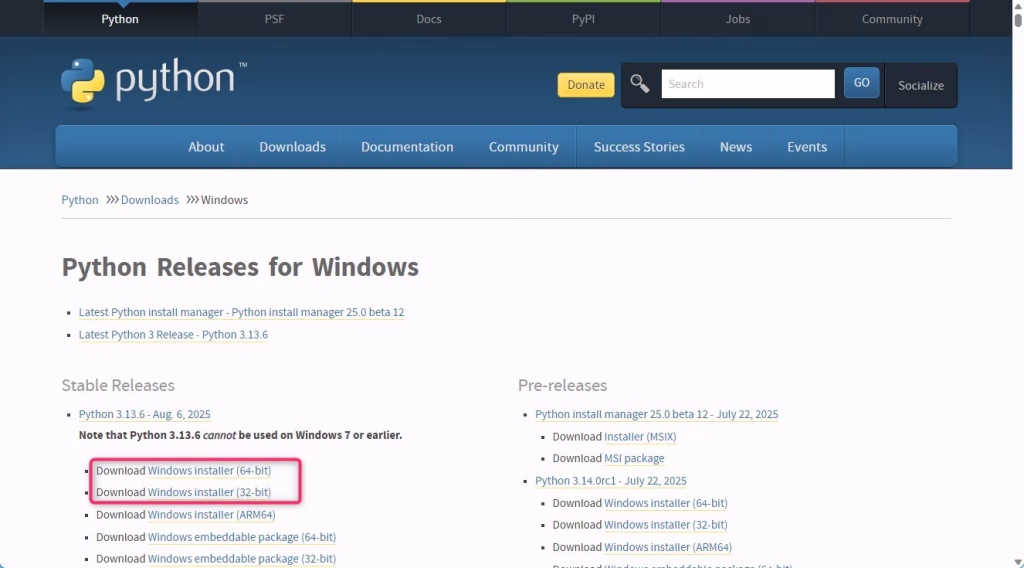Open the News navigation menu
Image resolution: width=1024 pixels, height=568 pixels.
(x=736, y=147)
